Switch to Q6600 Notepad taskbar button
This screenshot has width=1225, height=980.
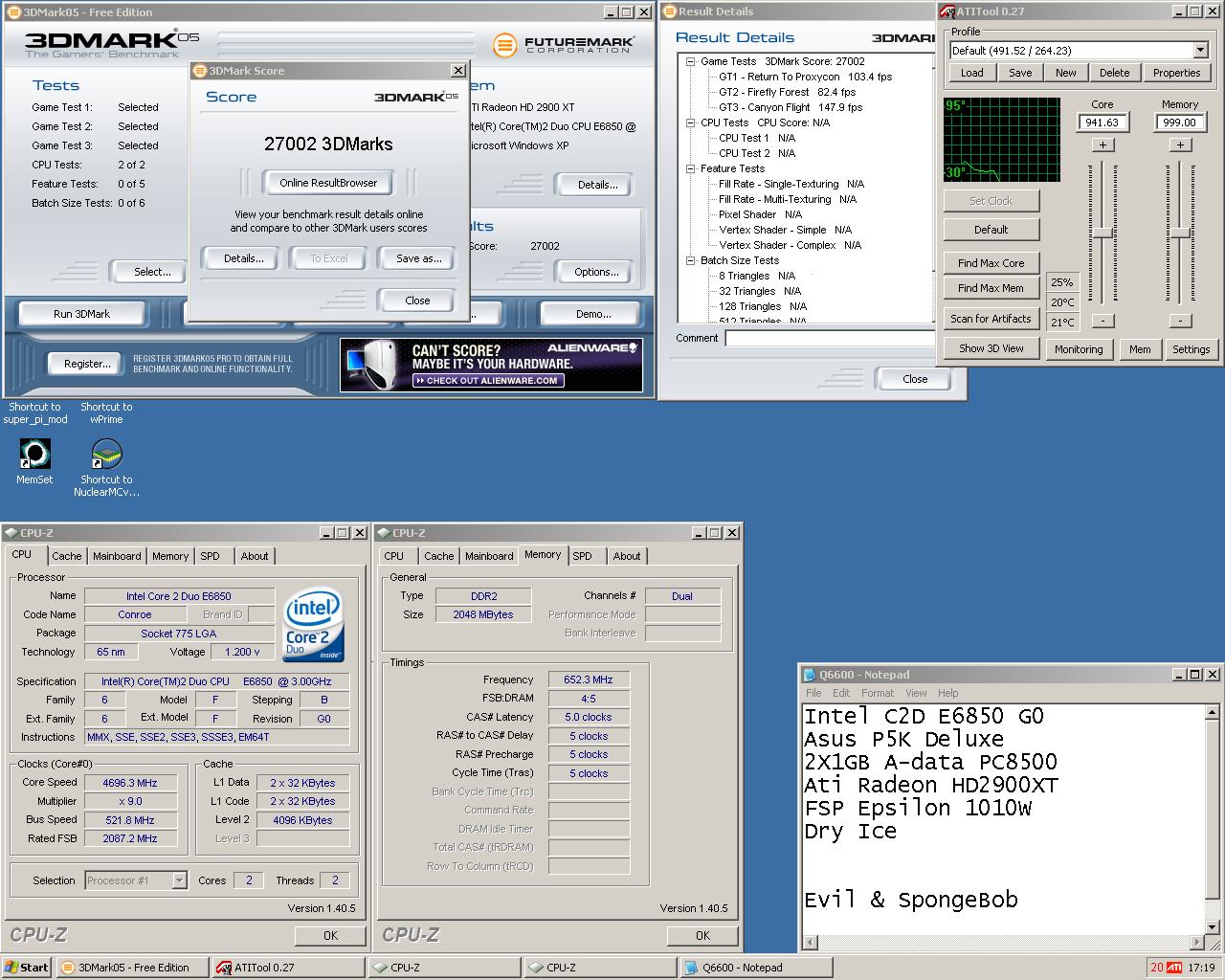(754, 968)
